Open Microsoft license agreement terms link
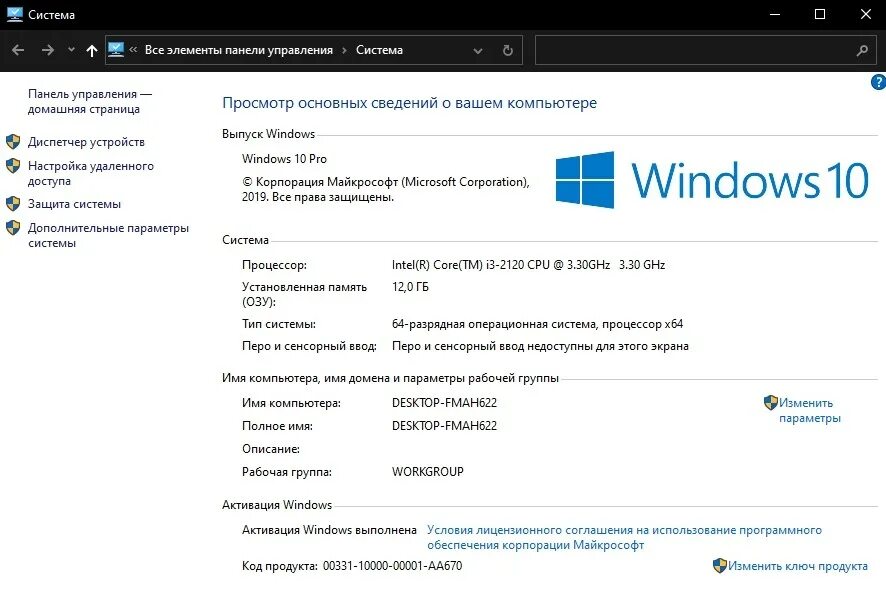The image size is (886, 606). [624, 538]
